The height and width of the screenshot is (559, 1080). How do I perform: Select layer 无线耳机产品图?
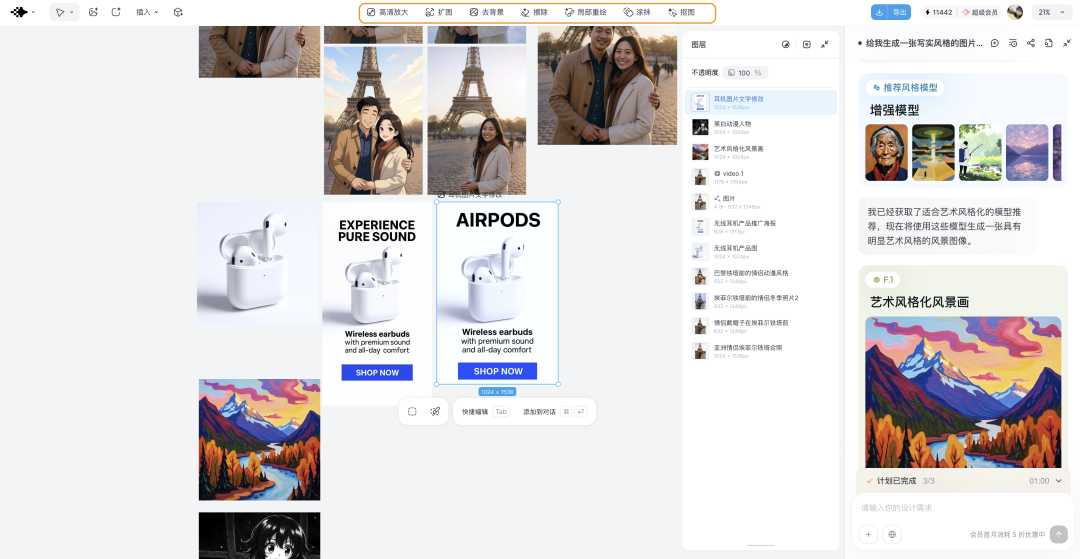point(760,251)
